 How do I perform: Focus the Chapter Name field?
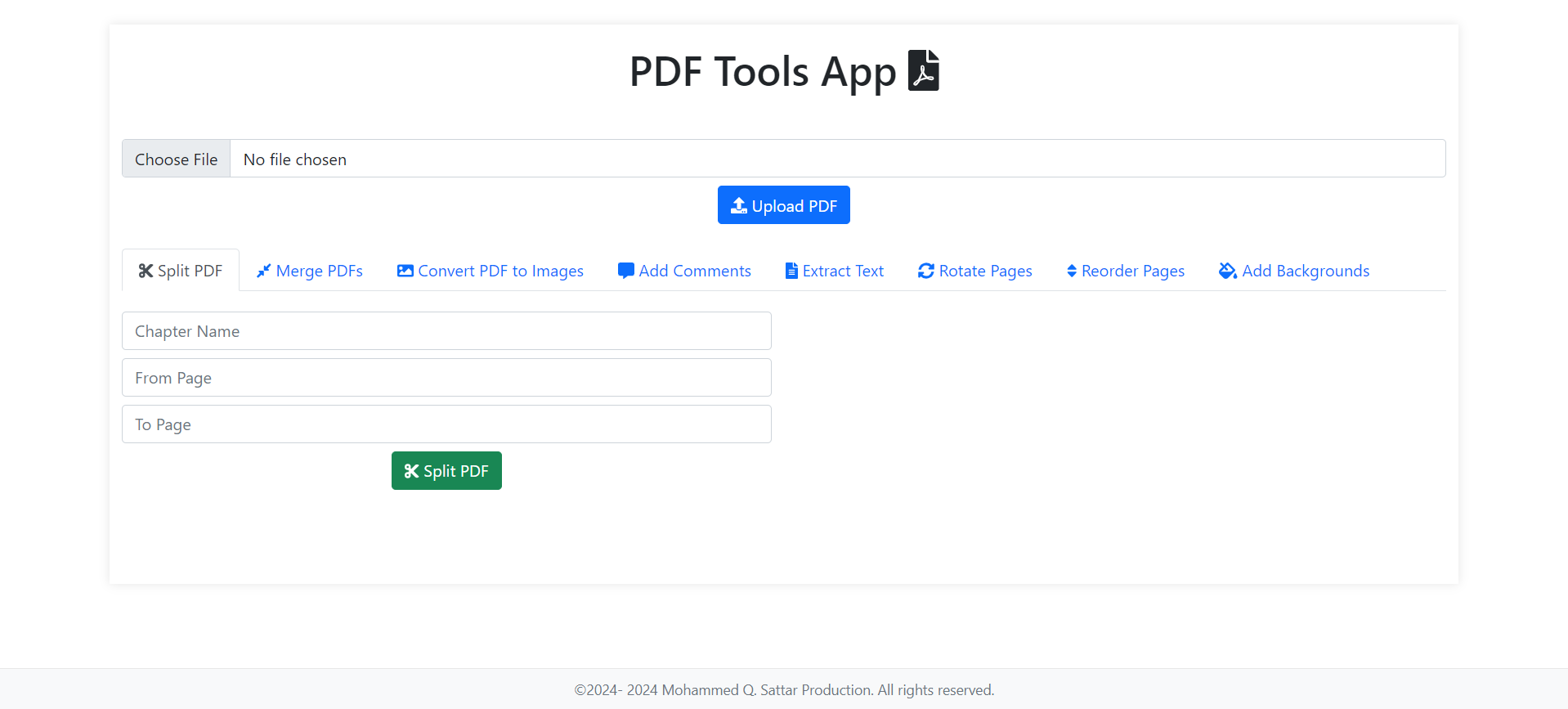[446, 330]
